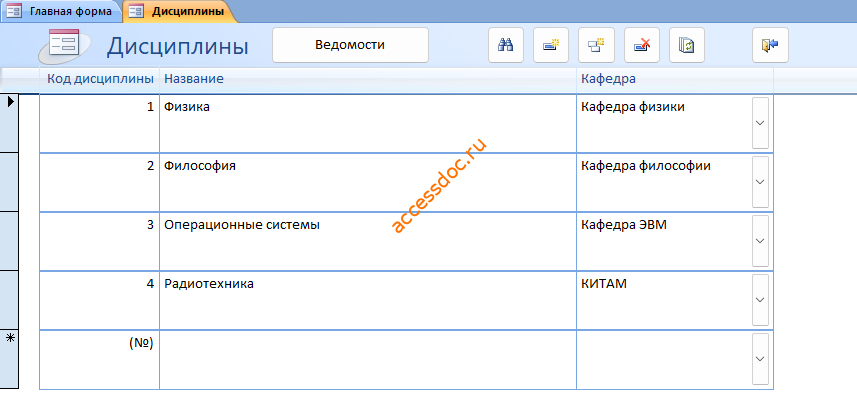The height and width of the screenshot is (411, 857).
Task: Switch to the Главная форма tab
Action: click(62, 11)
